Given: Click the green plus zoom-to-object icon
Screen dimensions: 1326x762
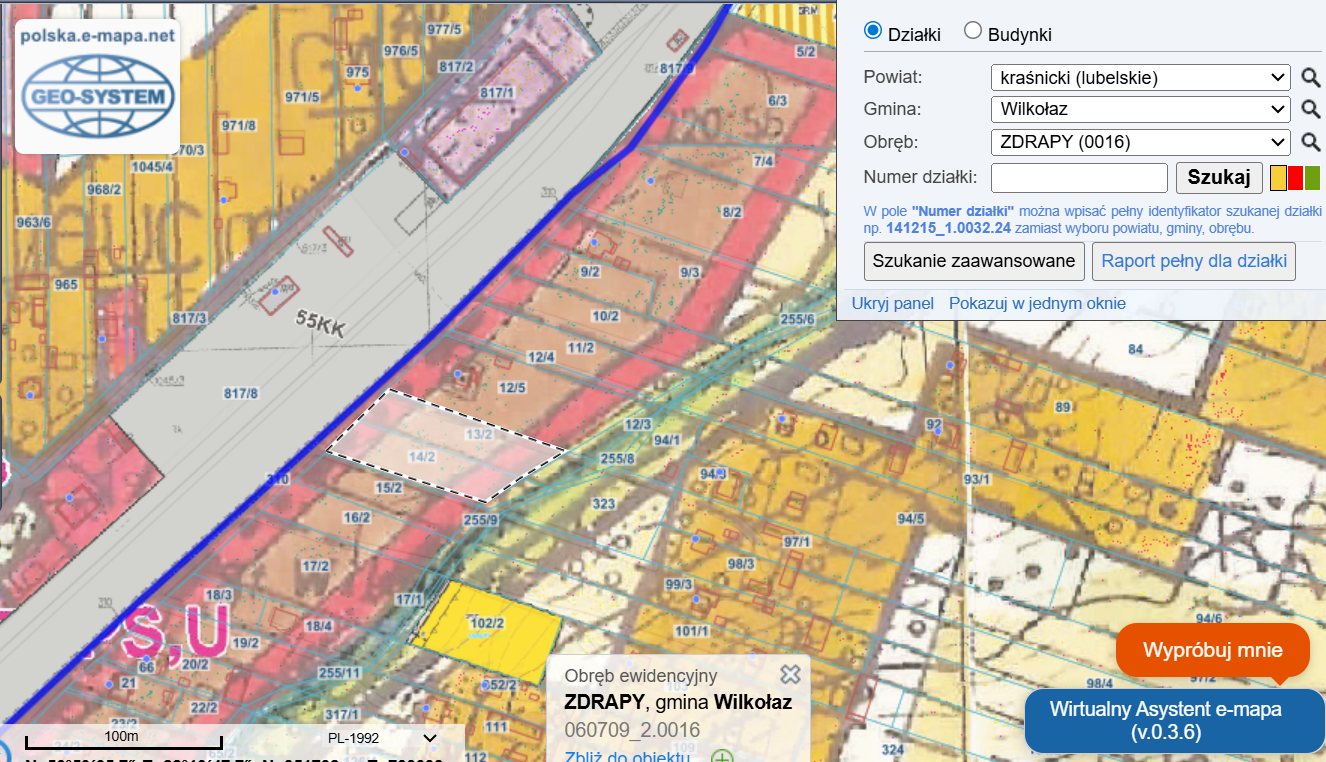Looking at the screenshot, I should point(722,757).
